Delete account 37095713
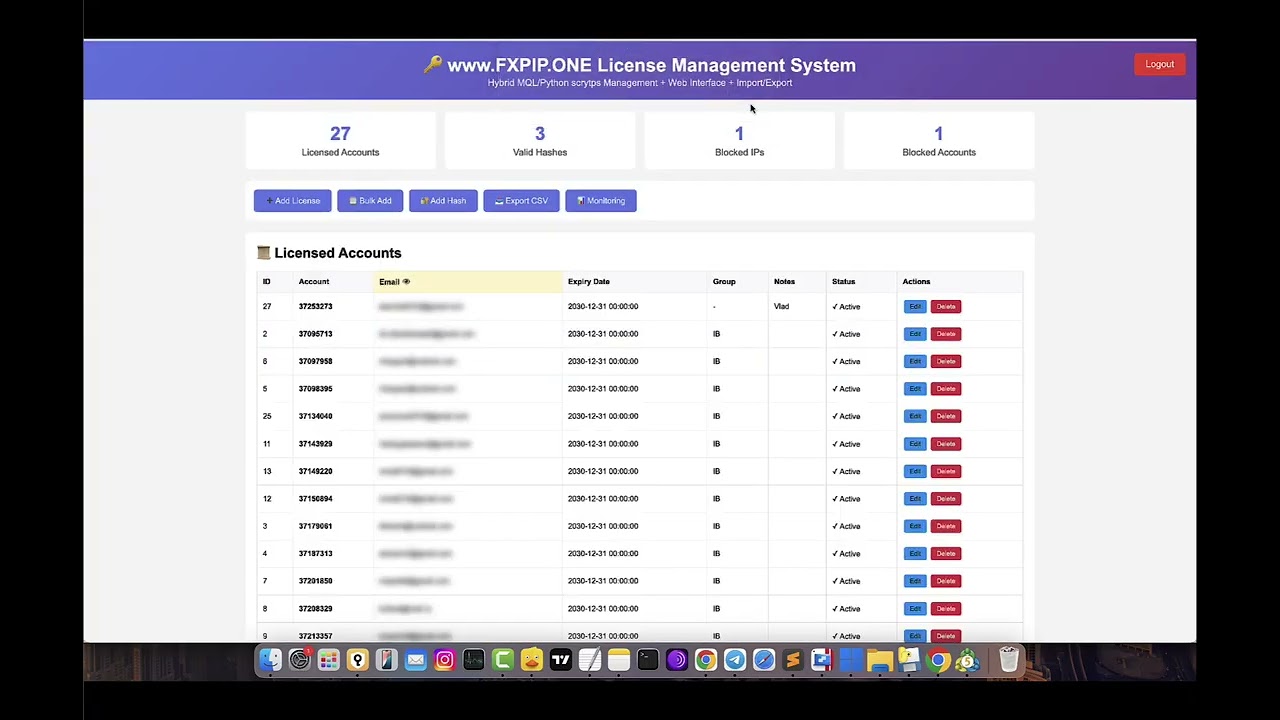 pos(946,334)
